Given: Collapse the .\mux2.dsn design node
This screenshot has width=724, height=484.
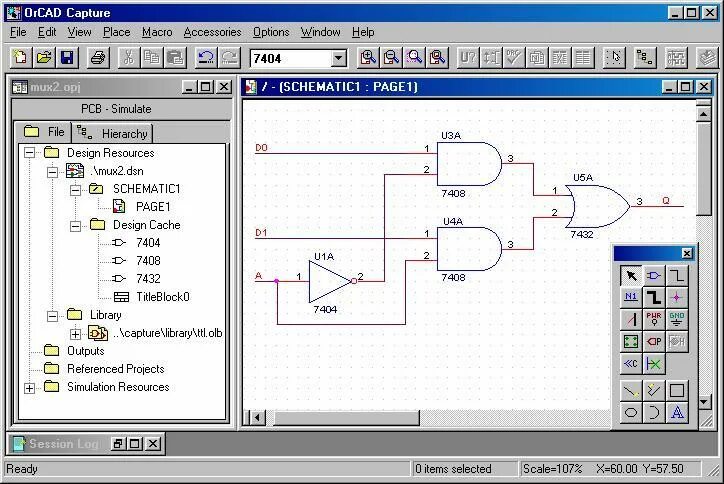Looking at the screenshot, I should pos(53,171).
